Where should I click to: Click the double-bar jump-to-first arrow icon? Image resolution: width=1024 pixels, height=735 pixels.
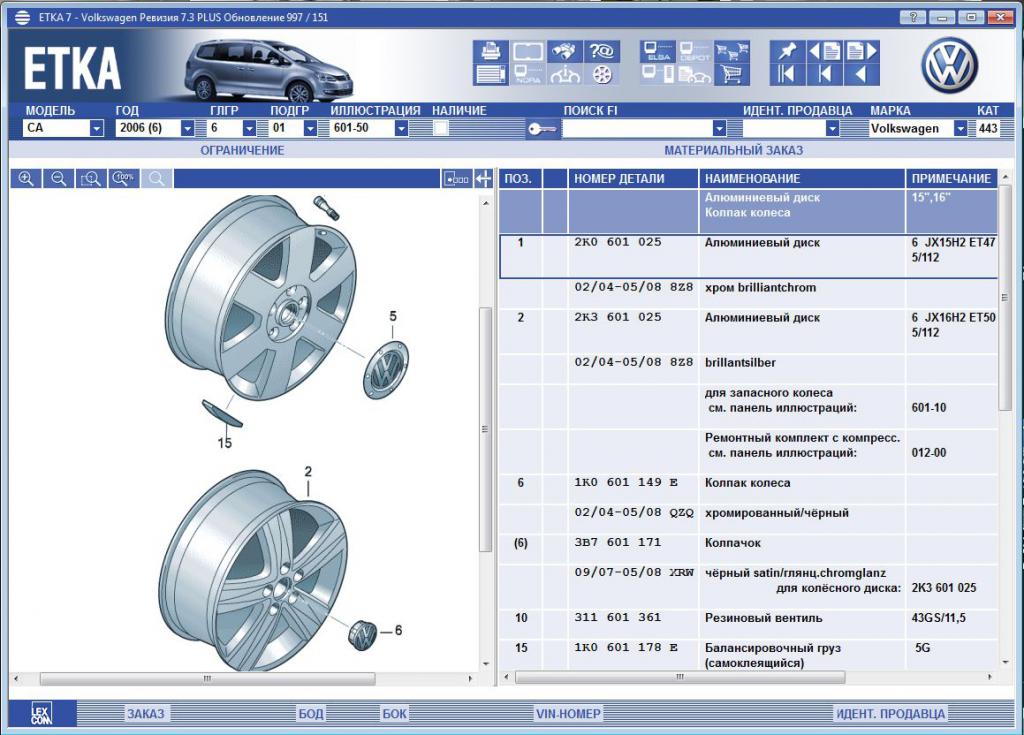tap(786, 74)
